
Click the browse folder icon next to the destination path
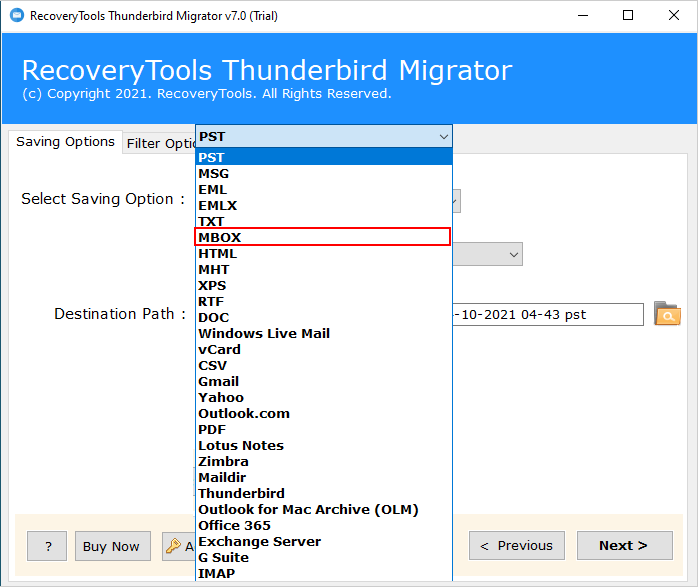click(667, 314)
